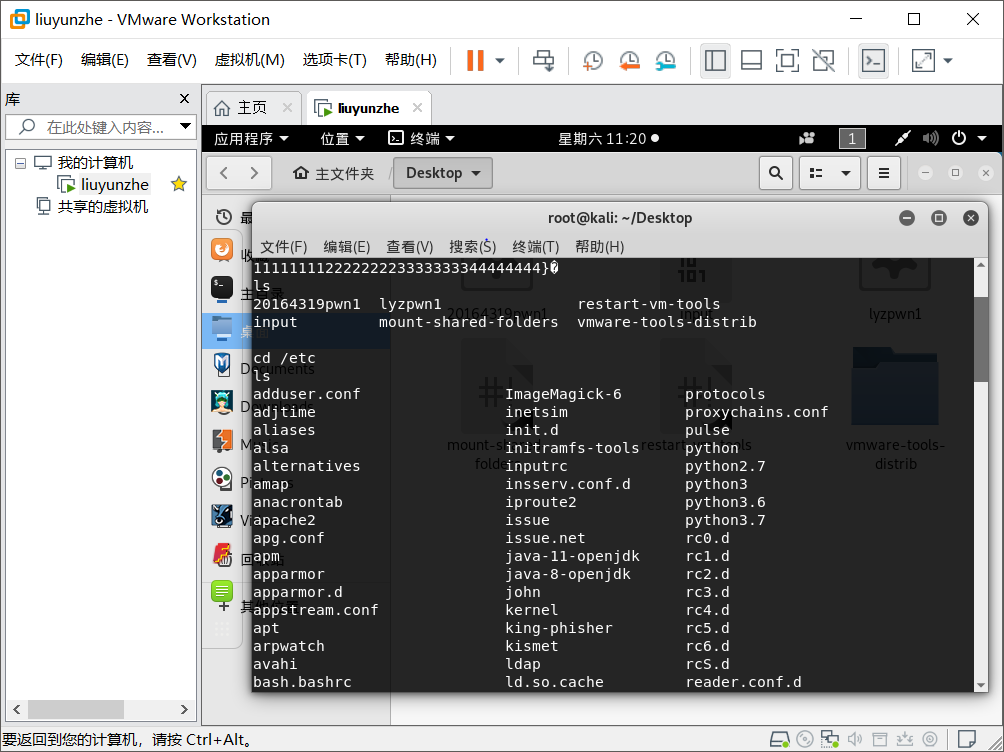Collapse 我的计算机 tree node

click(20, 163)
